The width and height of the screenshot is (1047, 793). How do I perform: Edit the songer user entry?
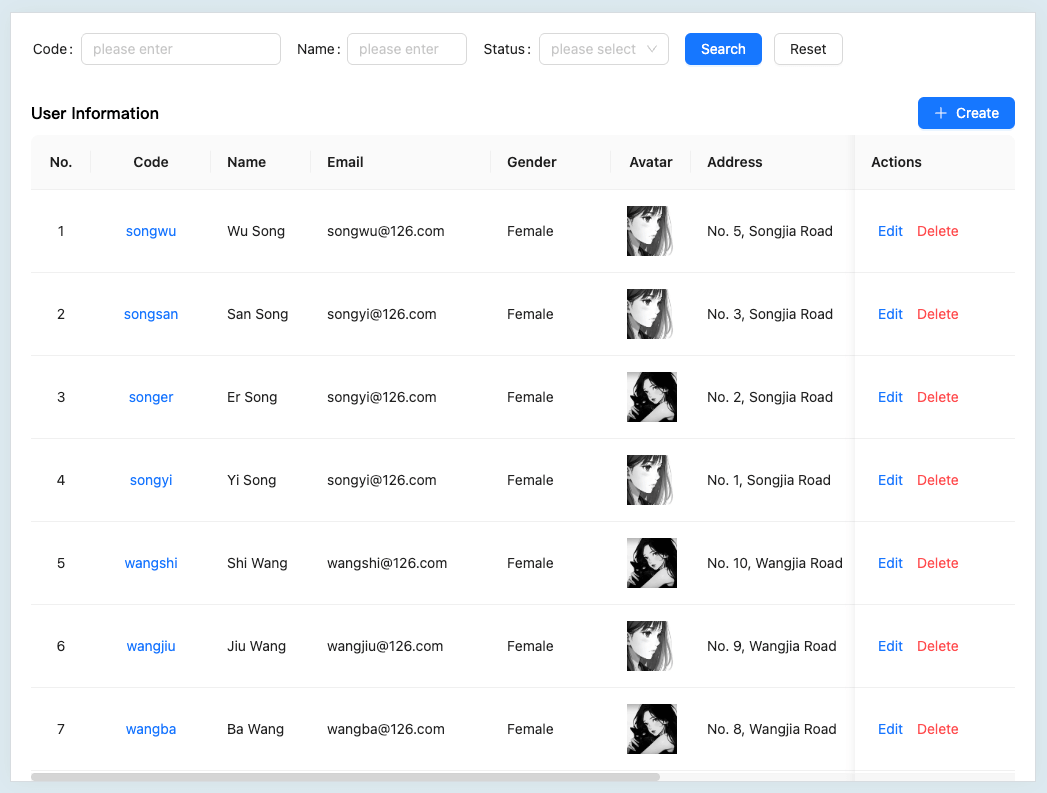pyautogui.click(x=890, y=397)
